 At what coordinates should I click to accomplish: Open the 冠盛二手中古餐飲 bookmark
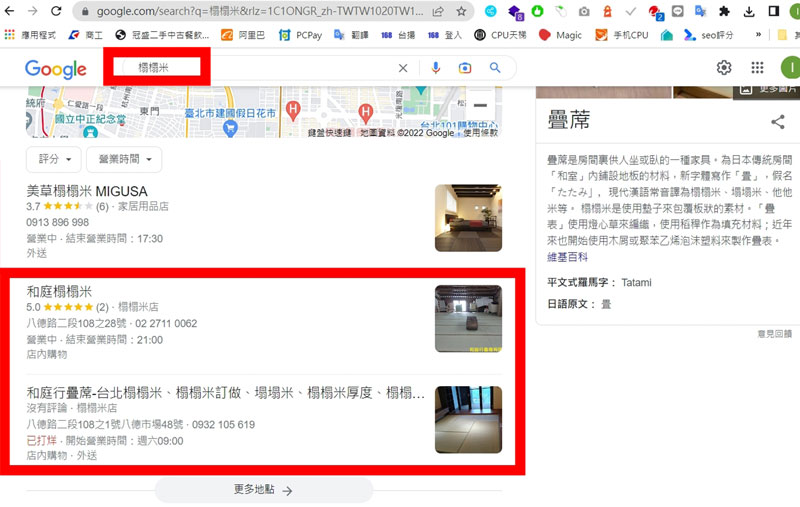(162, 35)
